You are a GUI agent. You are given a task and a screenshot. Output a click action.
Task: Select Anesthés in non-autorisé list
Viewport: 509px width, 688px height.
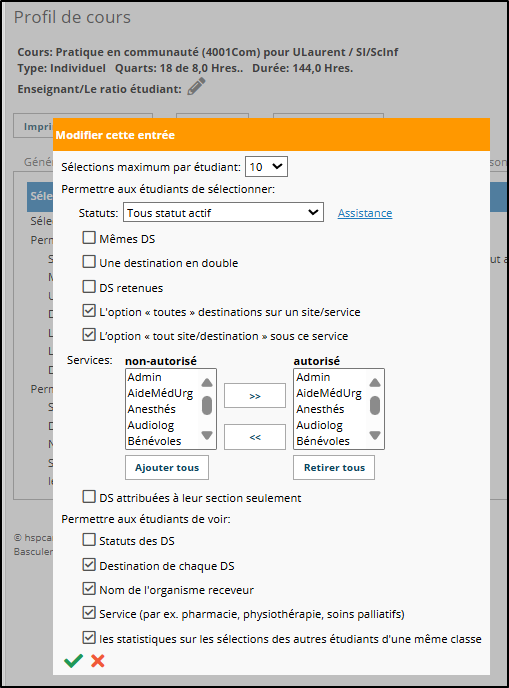(151, 409)
